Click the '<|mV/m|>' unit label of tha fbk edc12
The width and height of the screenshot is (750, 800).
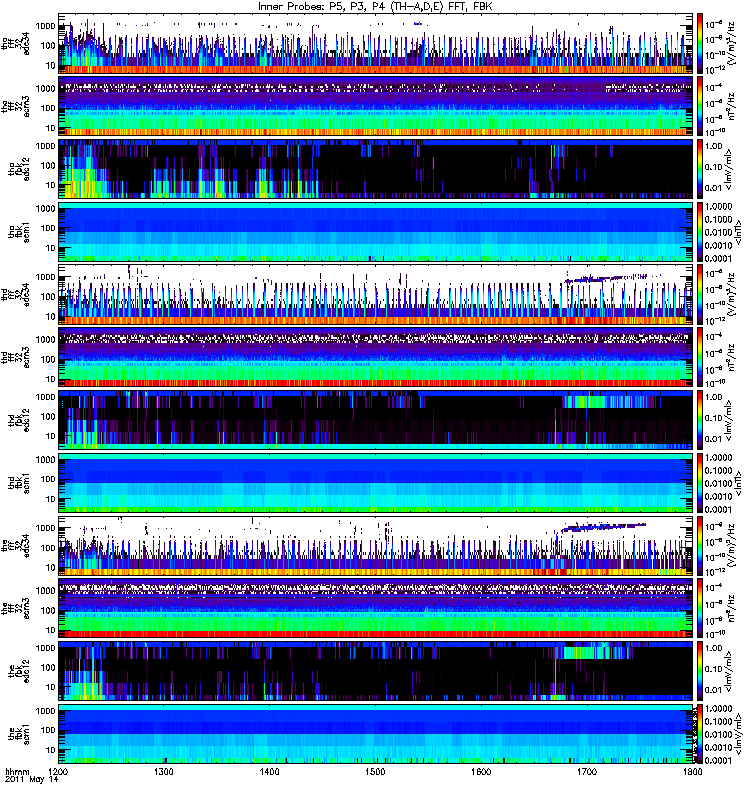point(729,169)
